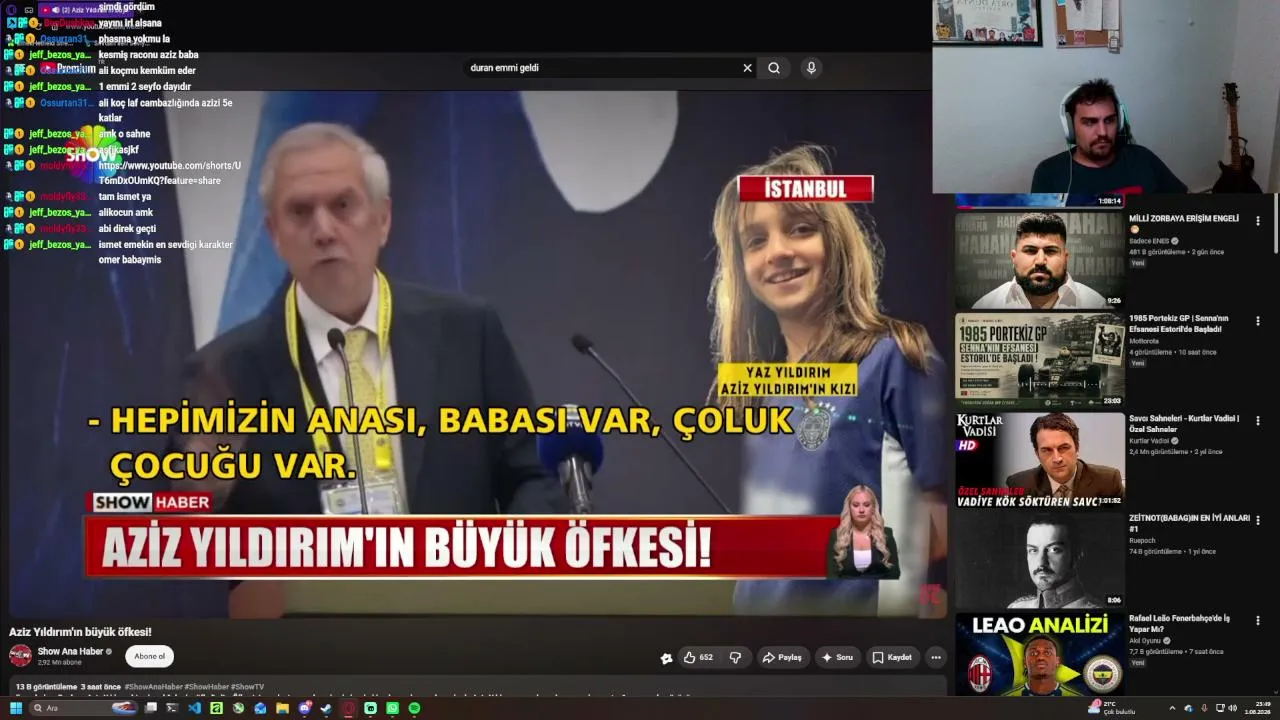Open the Windows Start menu
The image size is (1280, 720).
(15, 708)
